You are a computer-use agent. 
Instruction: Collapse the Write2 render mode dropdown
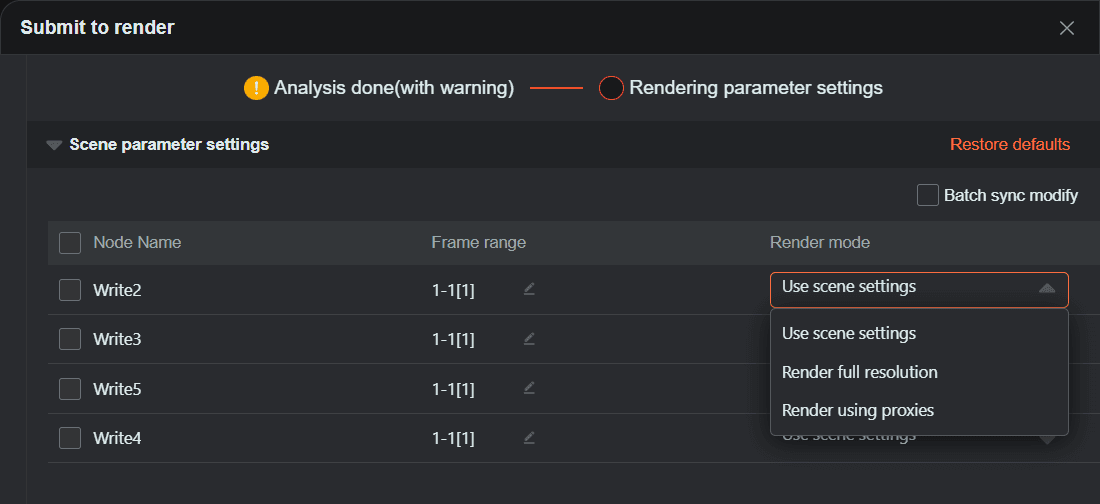pyautogui.click(x=1046, y=289)
